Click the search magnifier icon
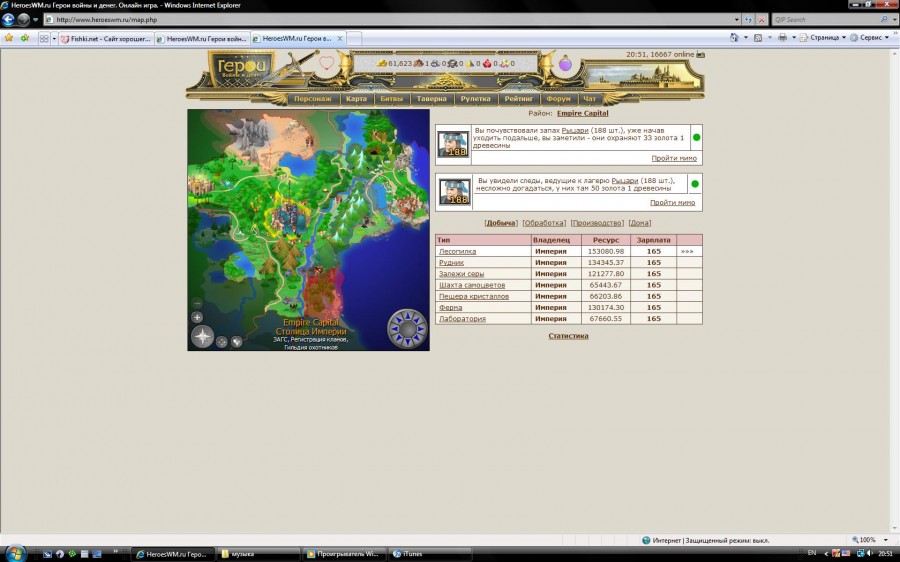This screenshot has width=900, height=562. click(884, 20)
